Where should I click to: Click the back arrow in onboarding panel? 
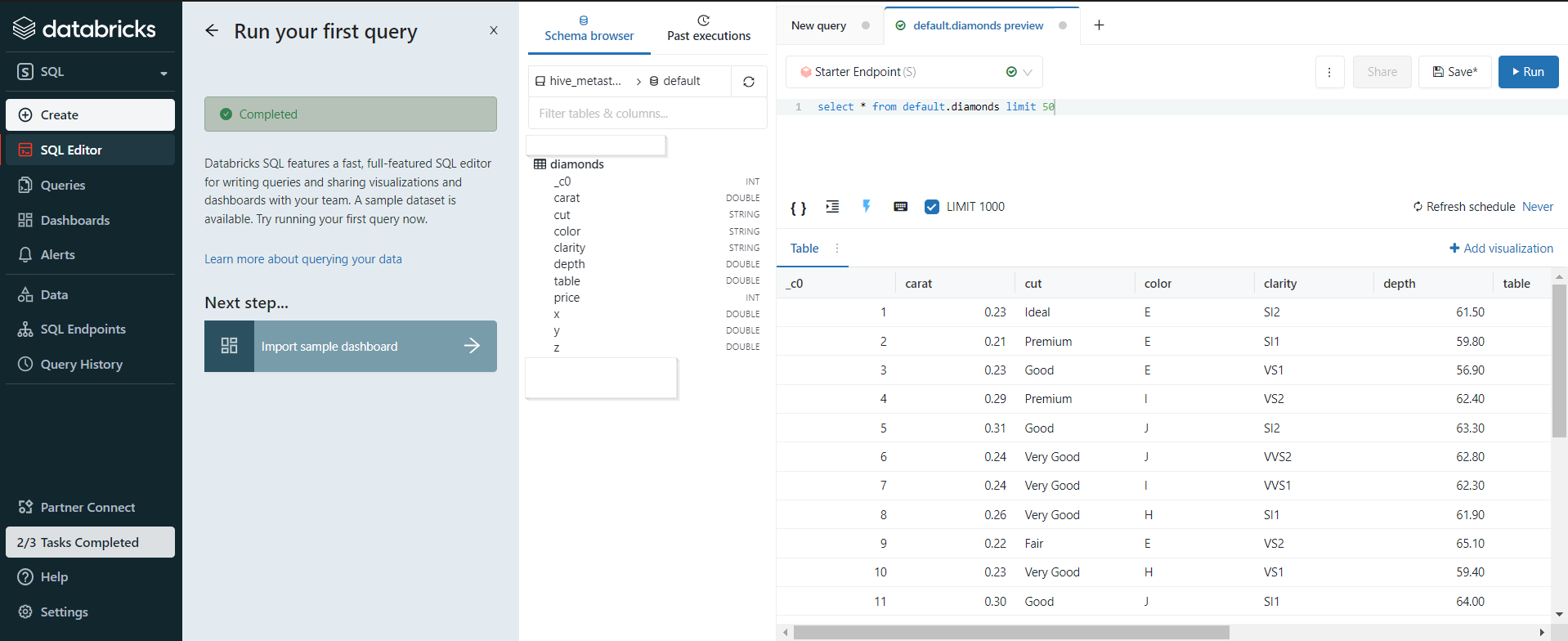[212, 30]
